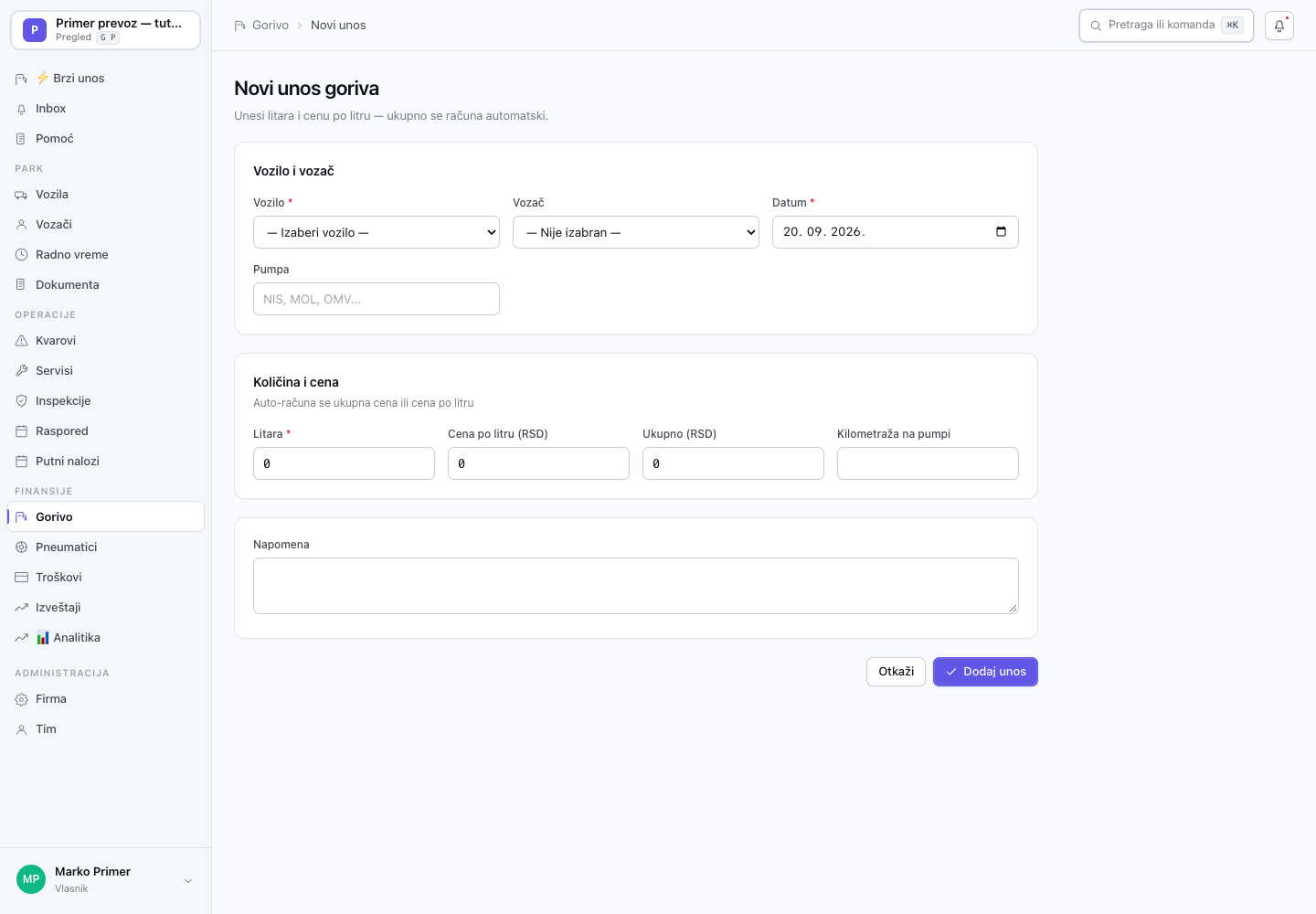This screenshot has height=914, width=1316.
Task: Click the Radno vreme clock icon
Action: (x=21, y=255)
